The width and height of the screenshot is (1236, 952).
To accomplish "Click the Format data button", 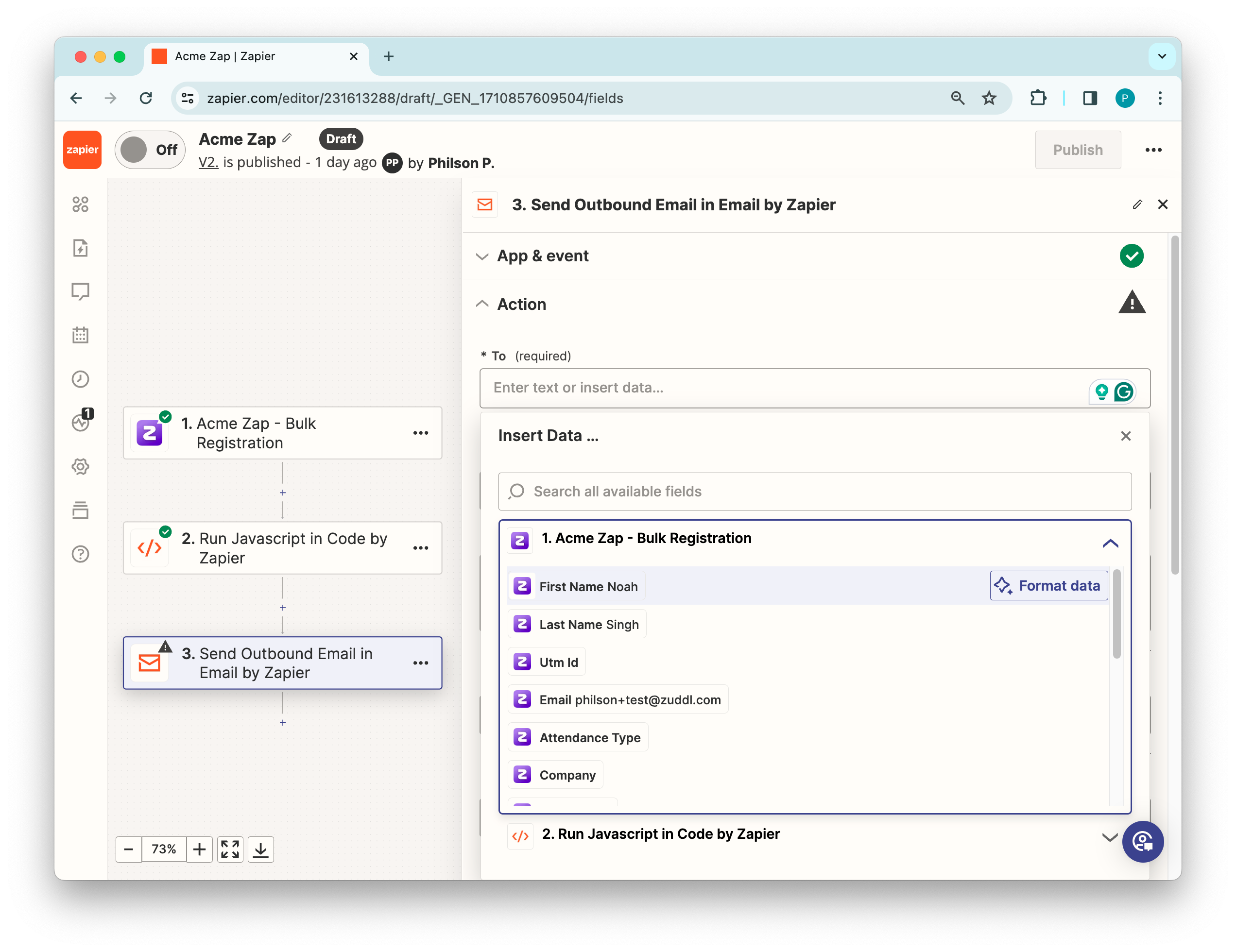I will coord(1048,585).
